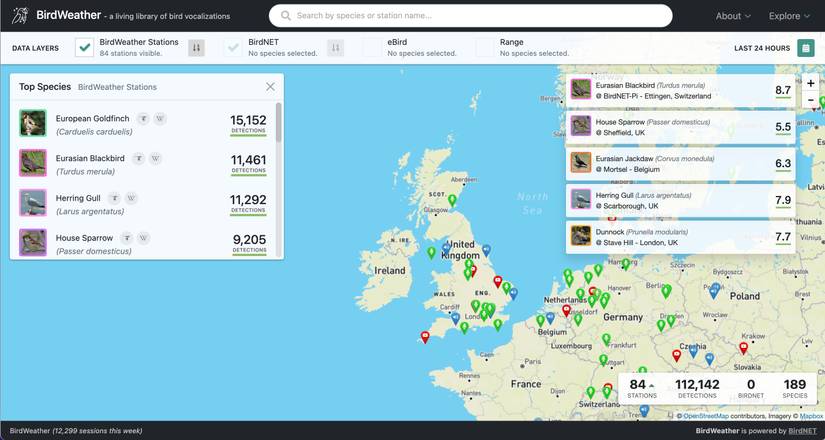Click 9,205 detections for House Sparrow
The height and width of the screenshot is (440, 825).
click(249, 244)
